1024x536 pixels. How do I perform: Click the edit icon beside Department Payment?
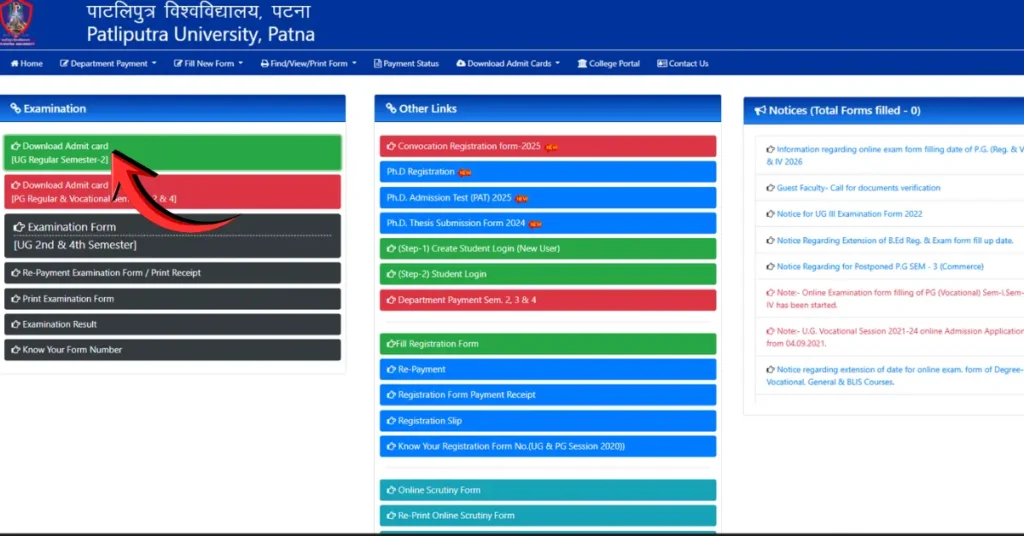pos(64,63)
